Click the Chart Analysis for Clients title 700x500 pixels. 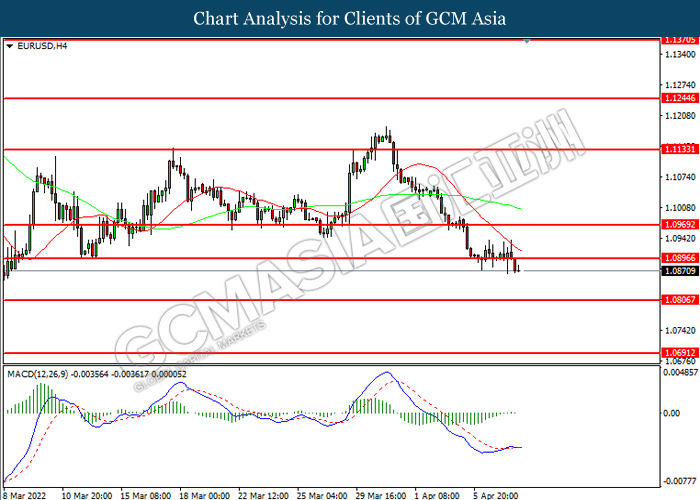350,18
